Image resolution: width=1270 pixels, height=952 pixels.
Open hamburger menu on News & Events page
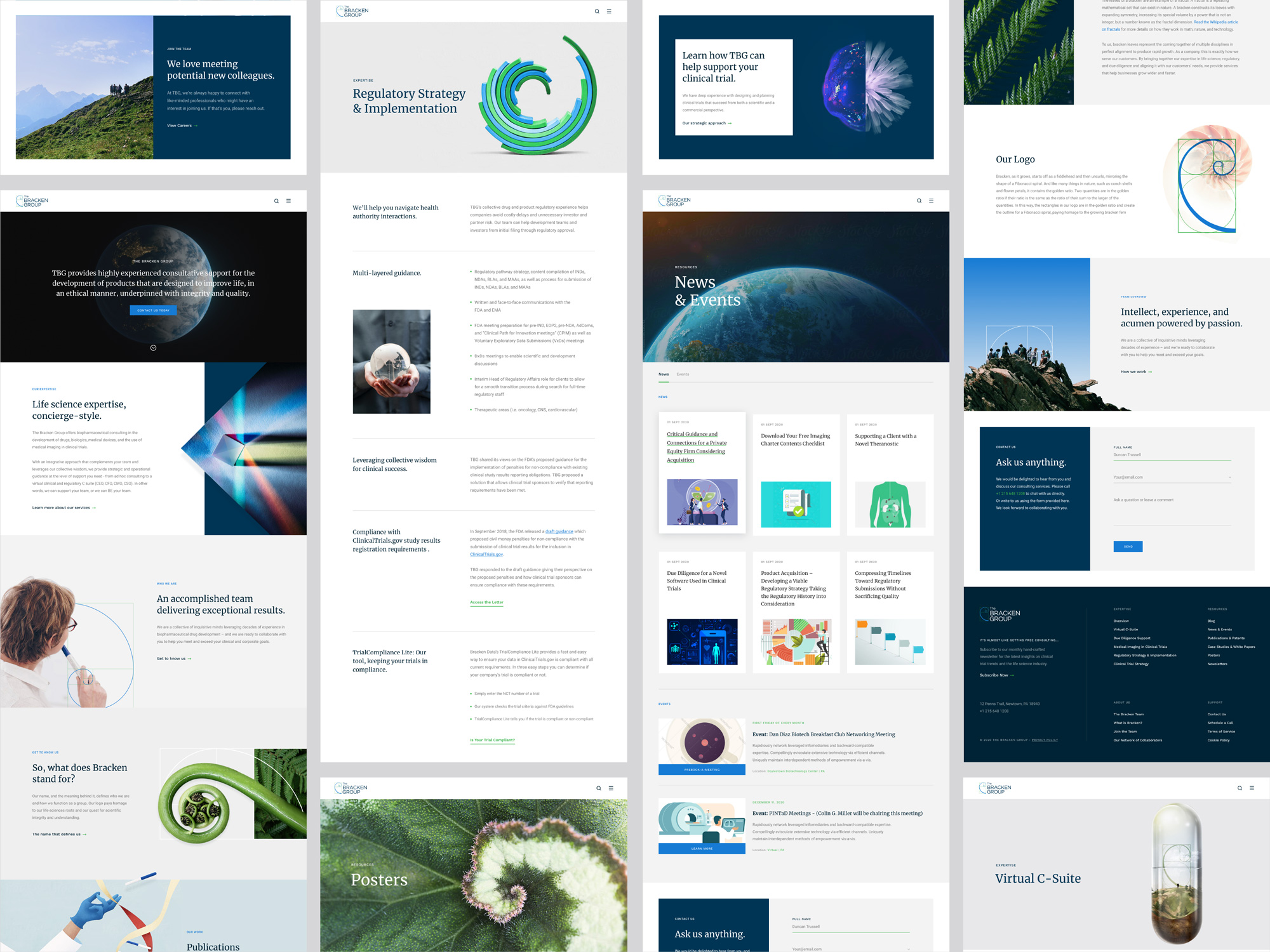tap(931, 201)
